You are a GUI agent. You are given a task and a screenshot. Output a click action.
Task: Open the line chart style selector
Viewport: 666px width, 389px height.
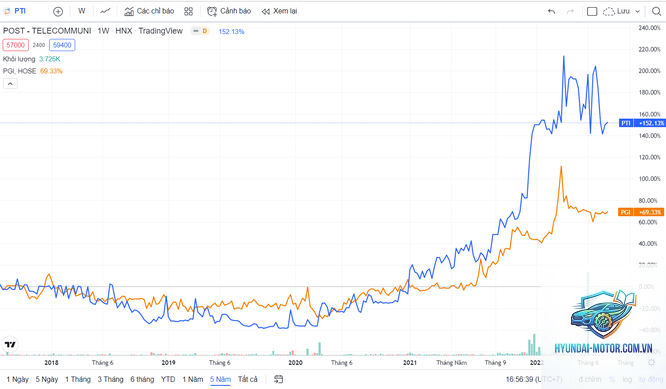(105, 11)
